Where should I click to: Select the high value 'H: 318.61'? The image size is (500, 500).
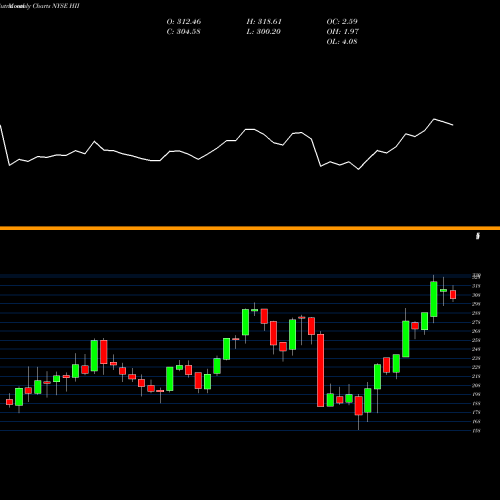click(264, 22)
